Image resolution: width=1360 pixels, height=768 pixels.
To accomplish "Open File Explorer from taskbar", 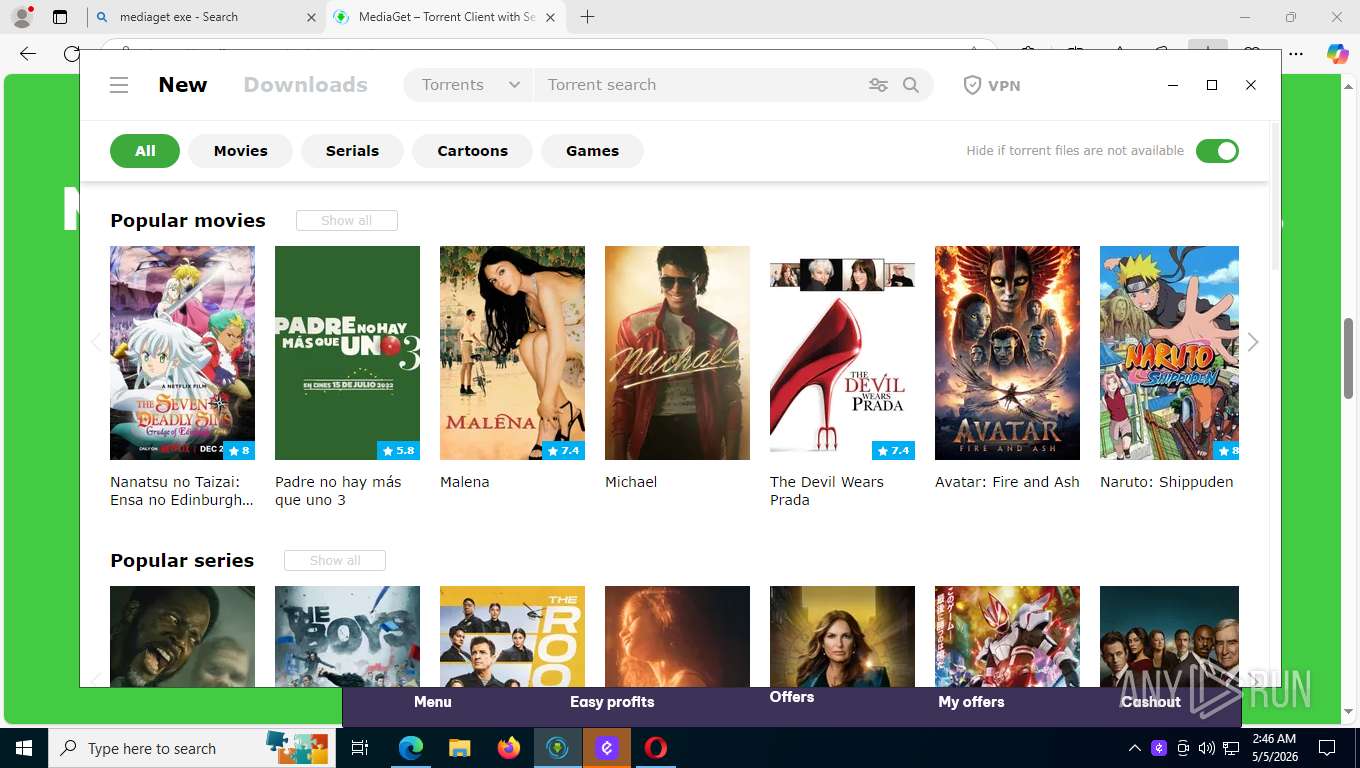I will pyautogui.click(x=459, y=748).
